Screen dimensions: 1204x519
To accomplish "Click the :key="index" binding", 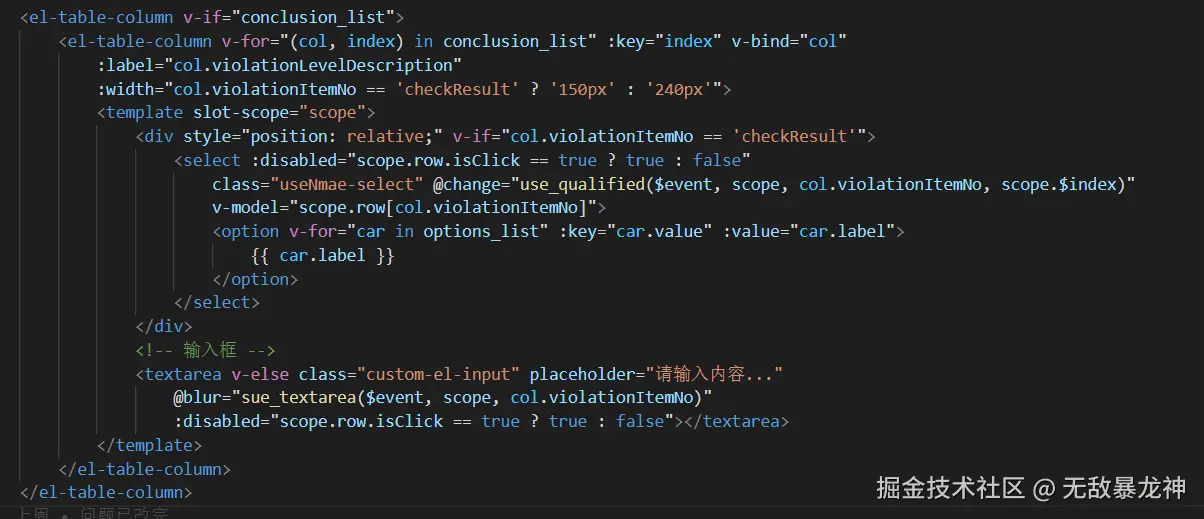I will coord(665,41).
